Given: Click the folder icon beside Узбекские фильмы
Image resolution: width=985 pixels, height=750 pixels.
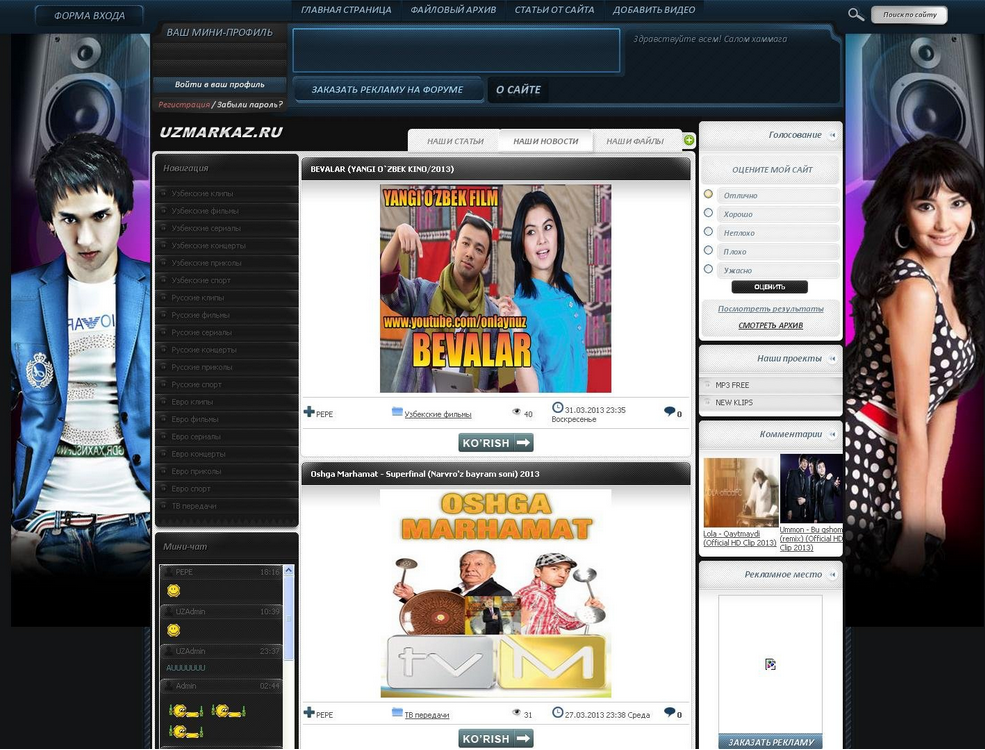Looking at the screenshot, I should pos(397,411).
